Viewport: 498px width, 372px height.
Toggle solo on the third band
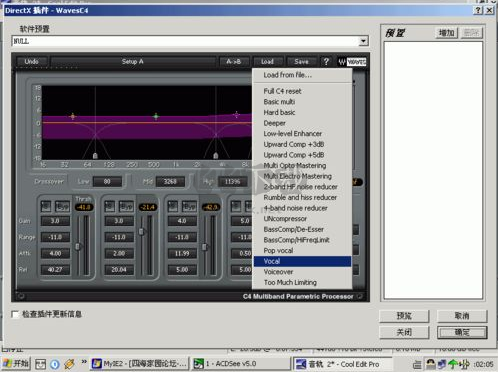pos(173,206)
